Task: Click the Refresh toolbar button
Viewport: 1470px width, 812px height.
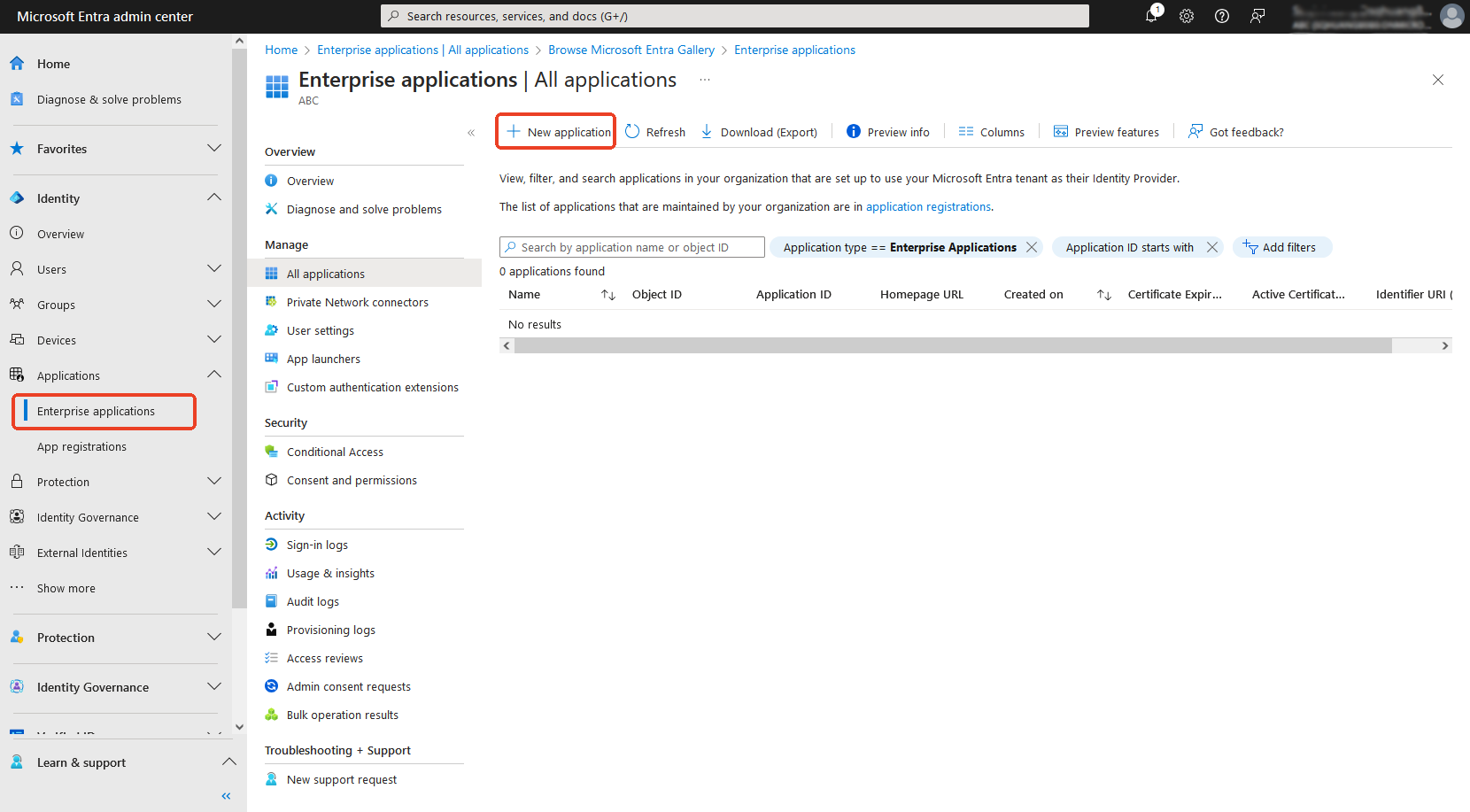Action: [655, 132]
